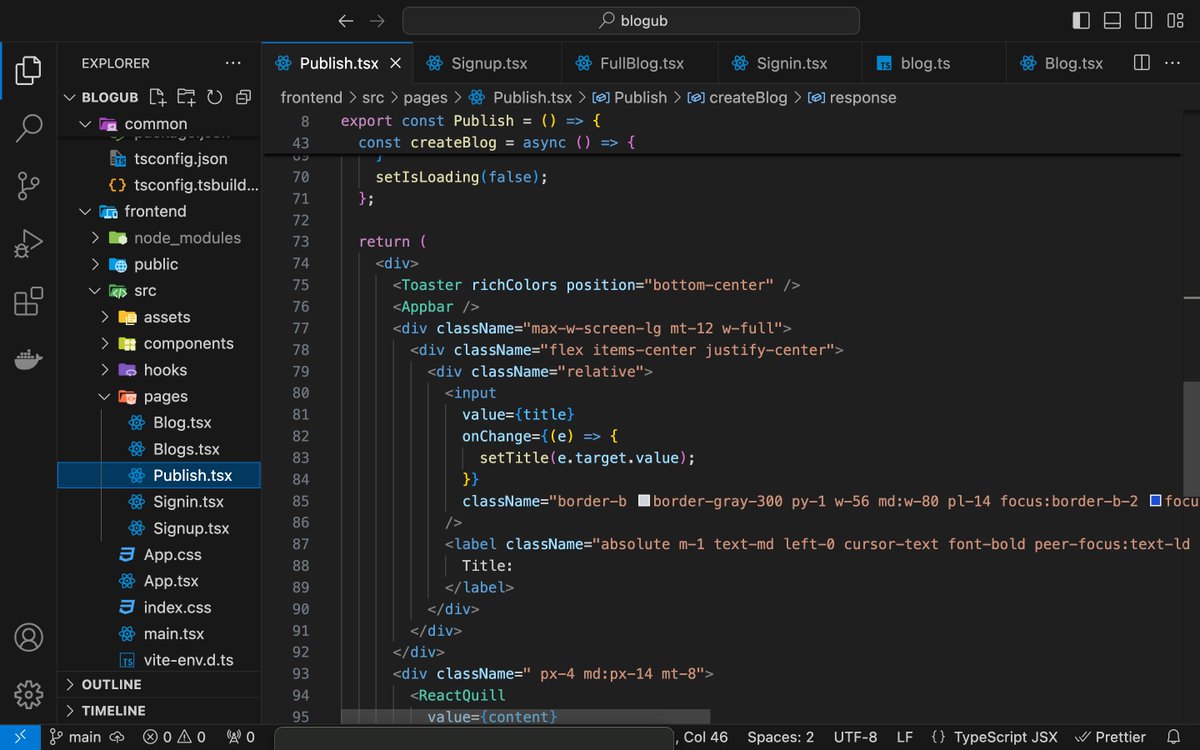1200x750 pixels.
Task: Open the Explorer view in activity bar
Action: [x=29, y=70]
